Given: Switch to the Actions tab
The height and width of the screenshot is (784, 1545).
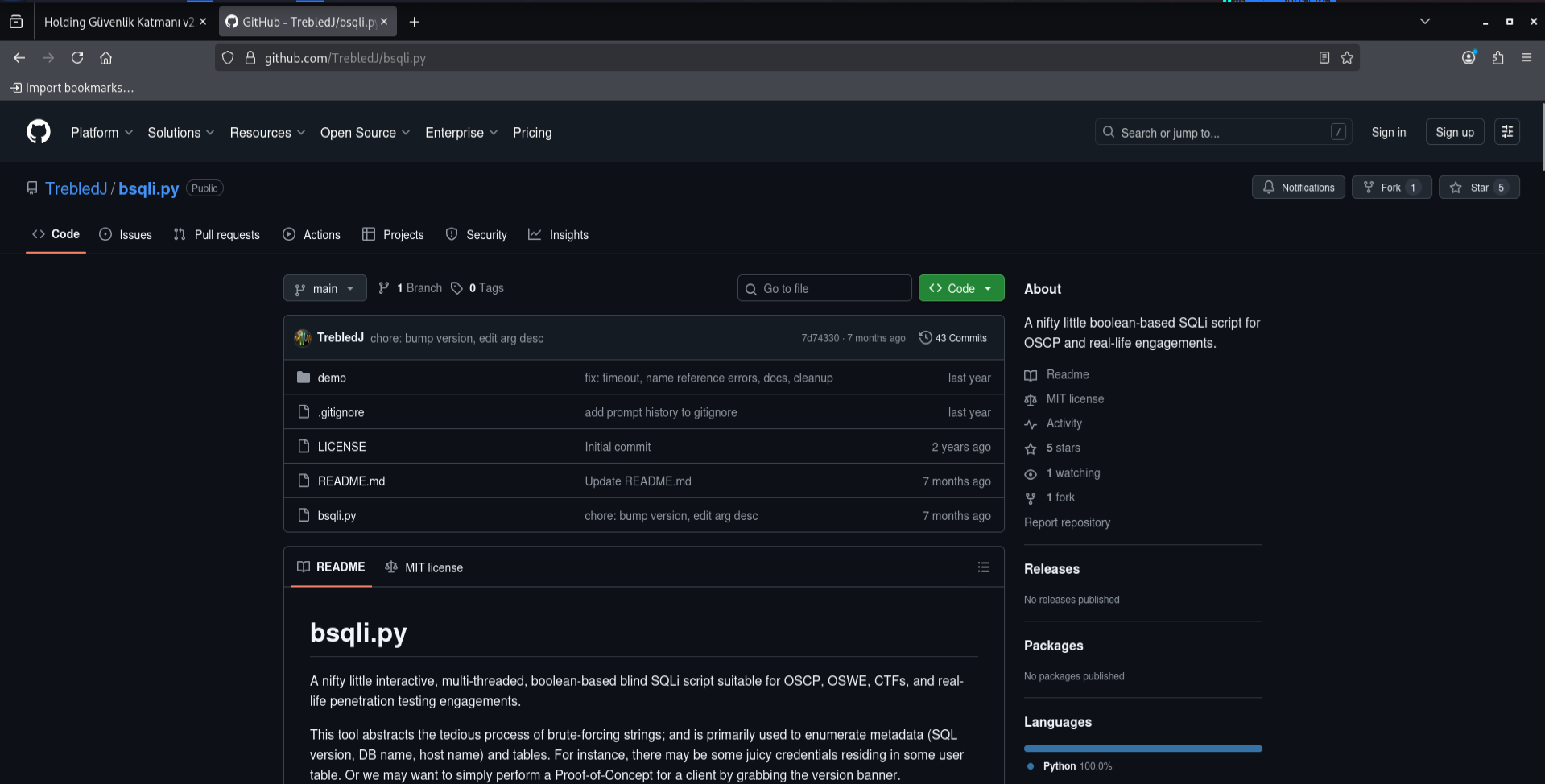Looking at the screenshot, I should tap(312, 235).
